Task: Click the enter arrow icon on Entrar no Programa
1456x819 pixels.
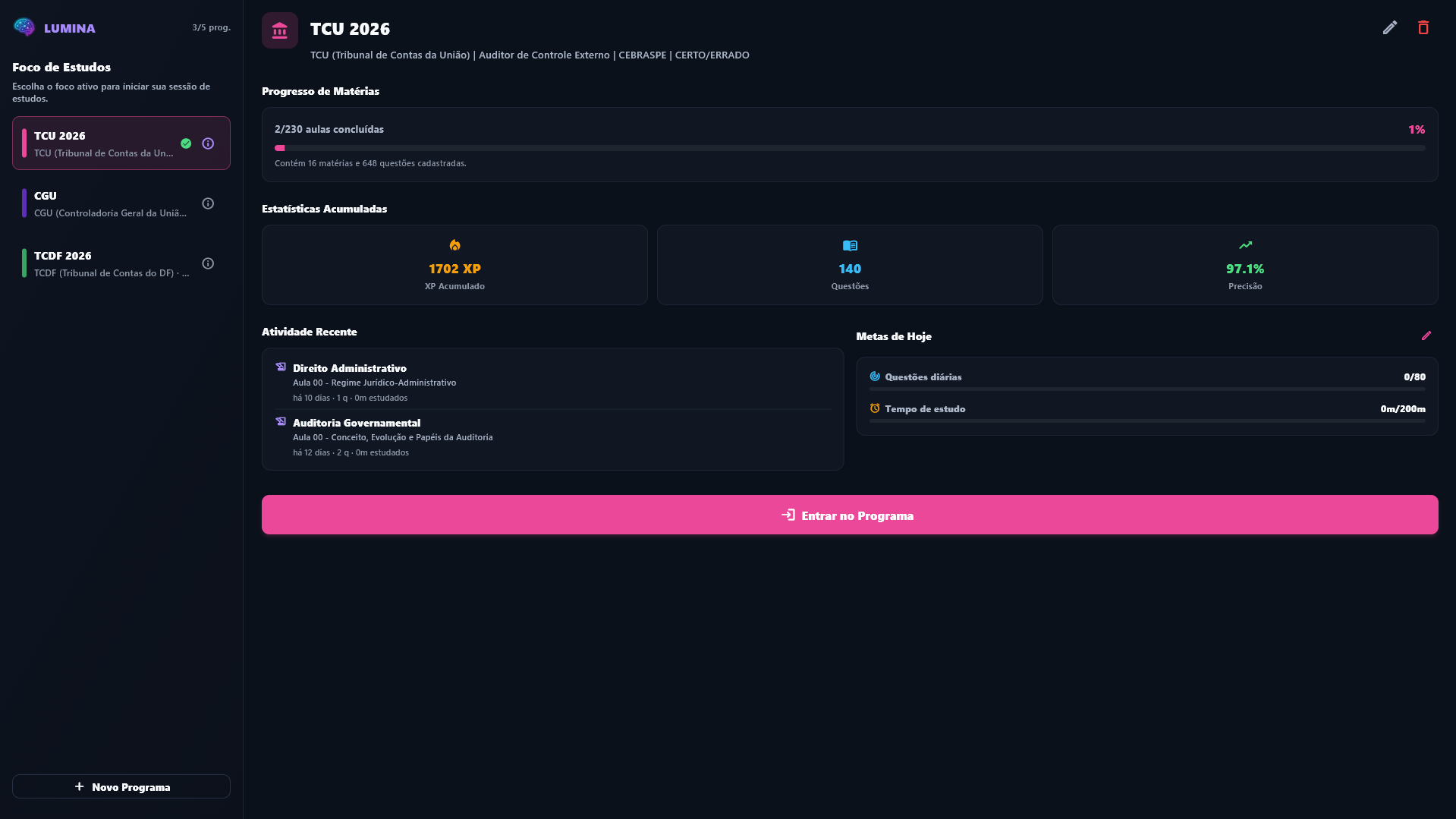Action: [788, 515]
